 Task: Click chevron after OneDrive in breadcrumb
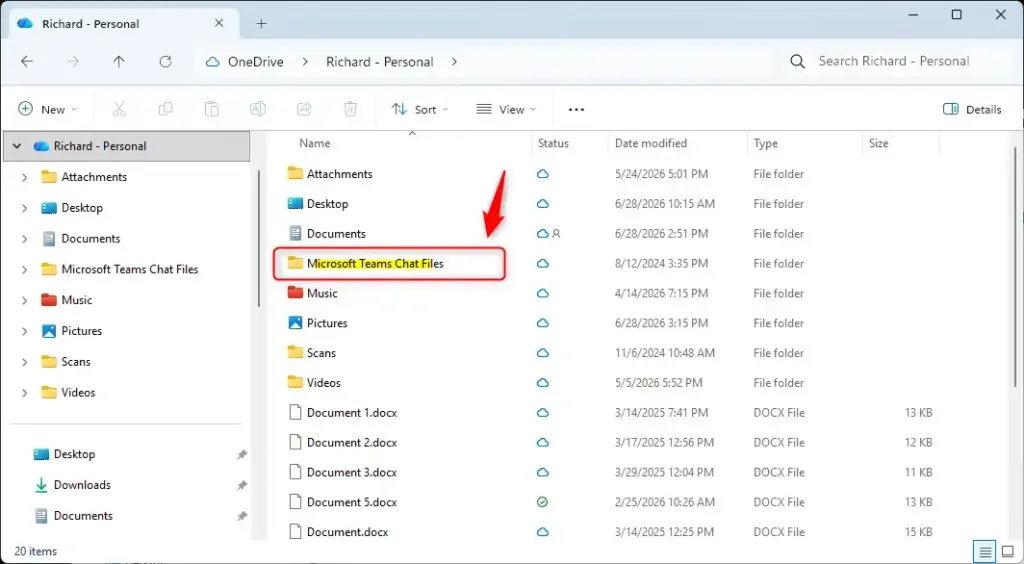pyautogui.click(x=305, y=62)
